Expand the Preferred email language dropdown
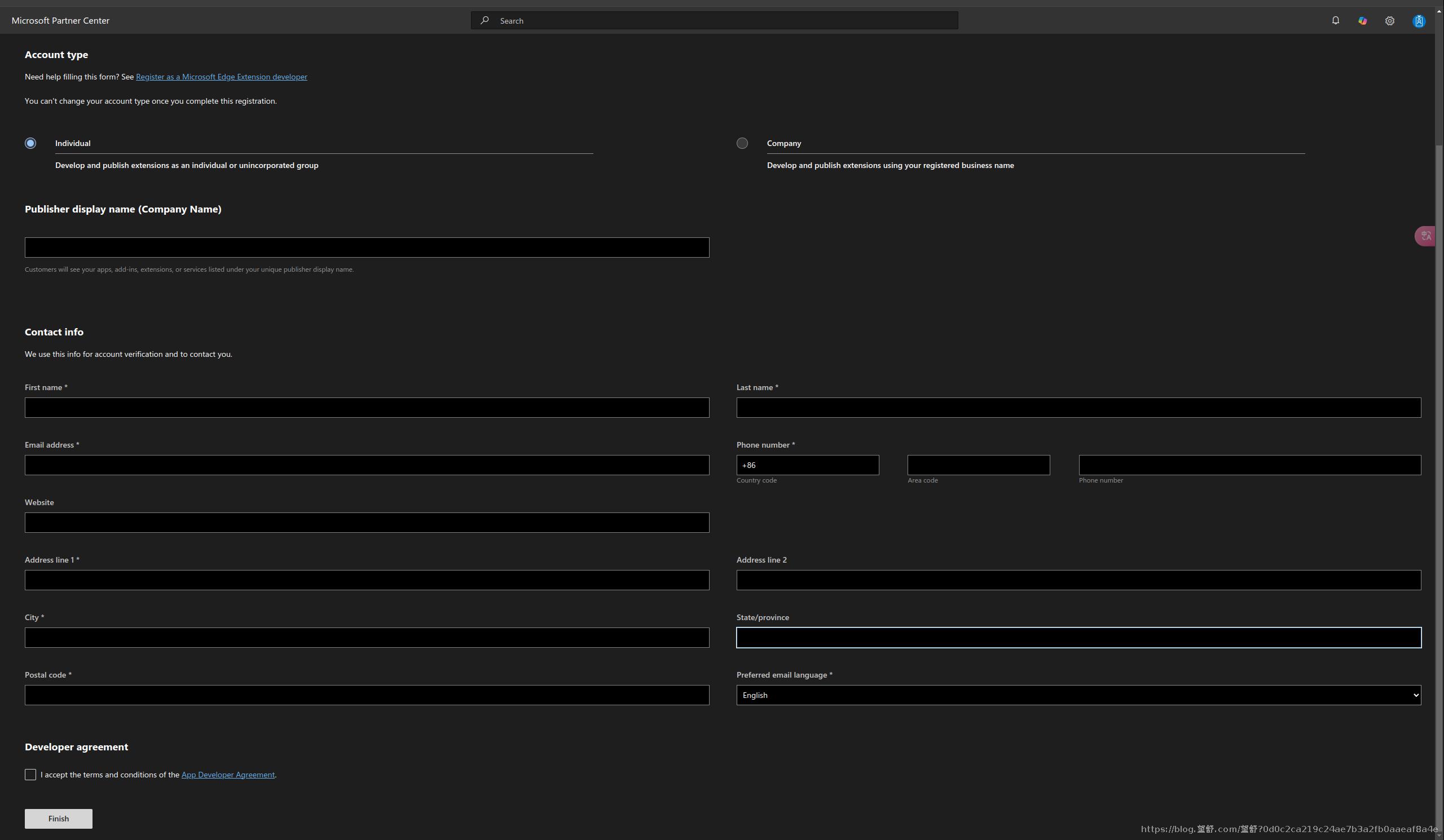The height and width of the screenshot is (840, 1444). [x=1078, y=695]
